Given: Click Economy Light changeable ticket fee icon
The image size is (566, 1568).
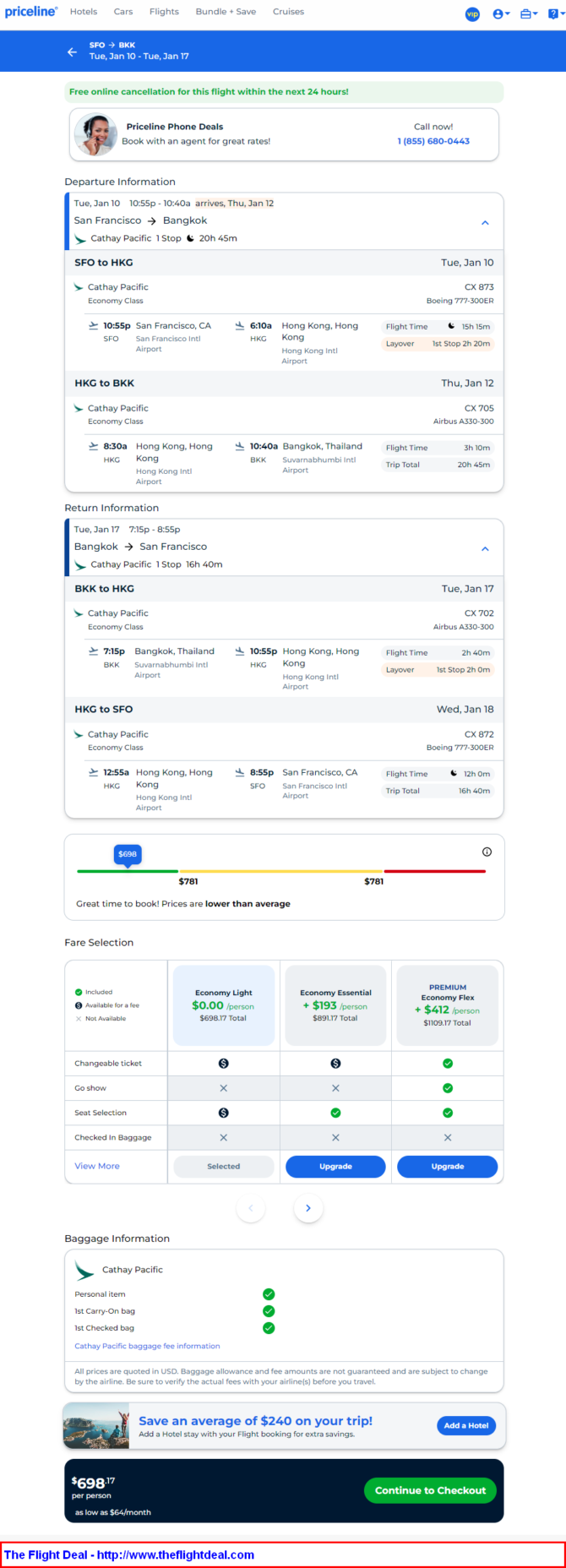Looking at the screenshot, I should (x=224, y=1064).
